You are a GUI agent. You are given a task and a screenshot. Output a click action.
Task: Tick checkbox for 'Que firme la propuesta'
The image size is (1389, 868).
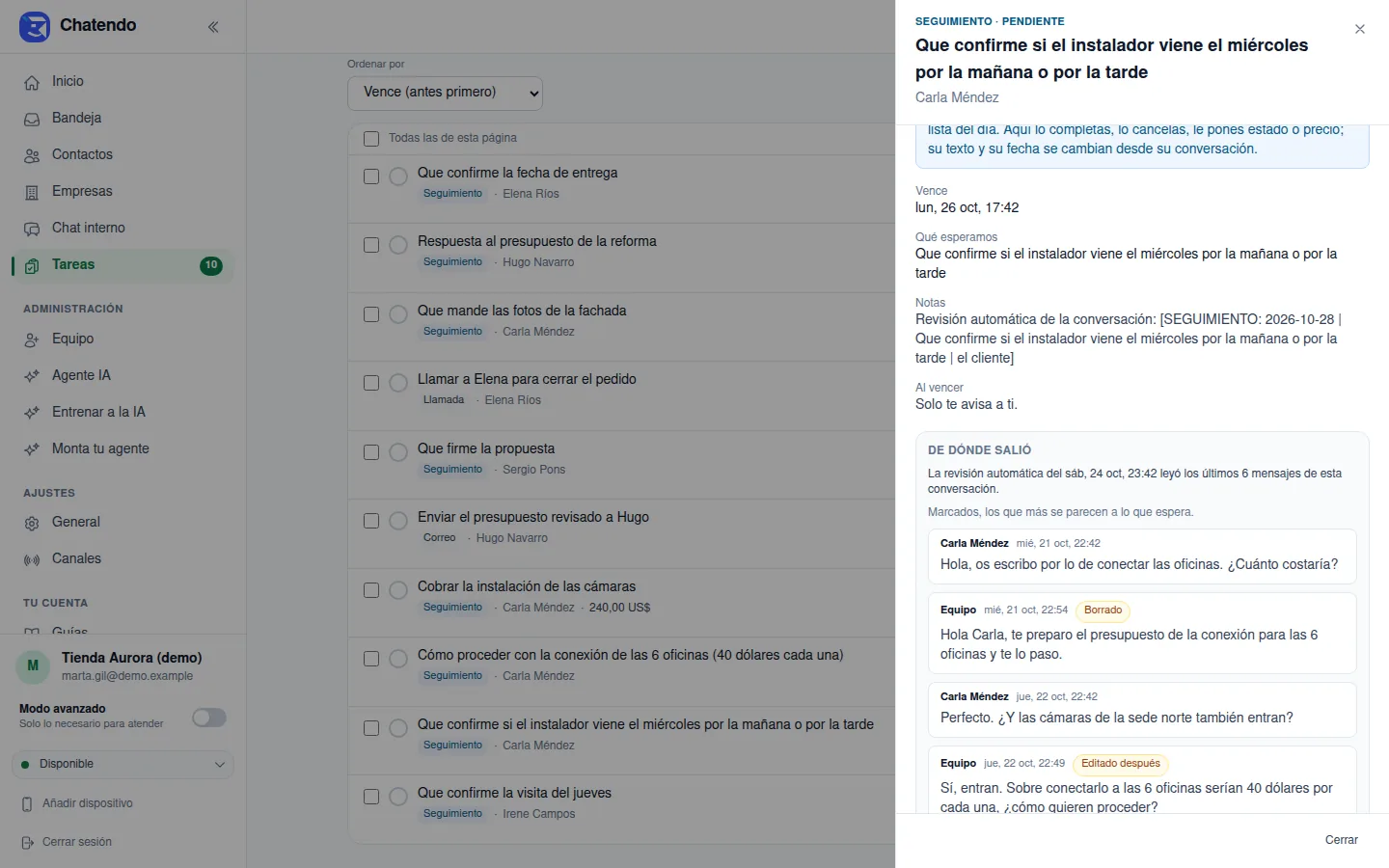371,452
